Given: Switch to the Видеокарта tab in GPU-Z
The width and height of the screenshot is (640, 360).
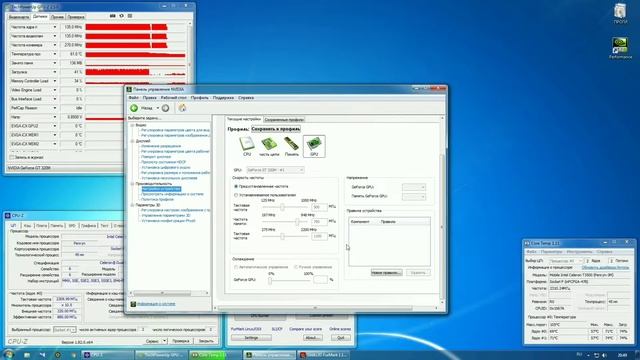Looking at the screenshot, I should pyautogui.click(x=19, y=17).
